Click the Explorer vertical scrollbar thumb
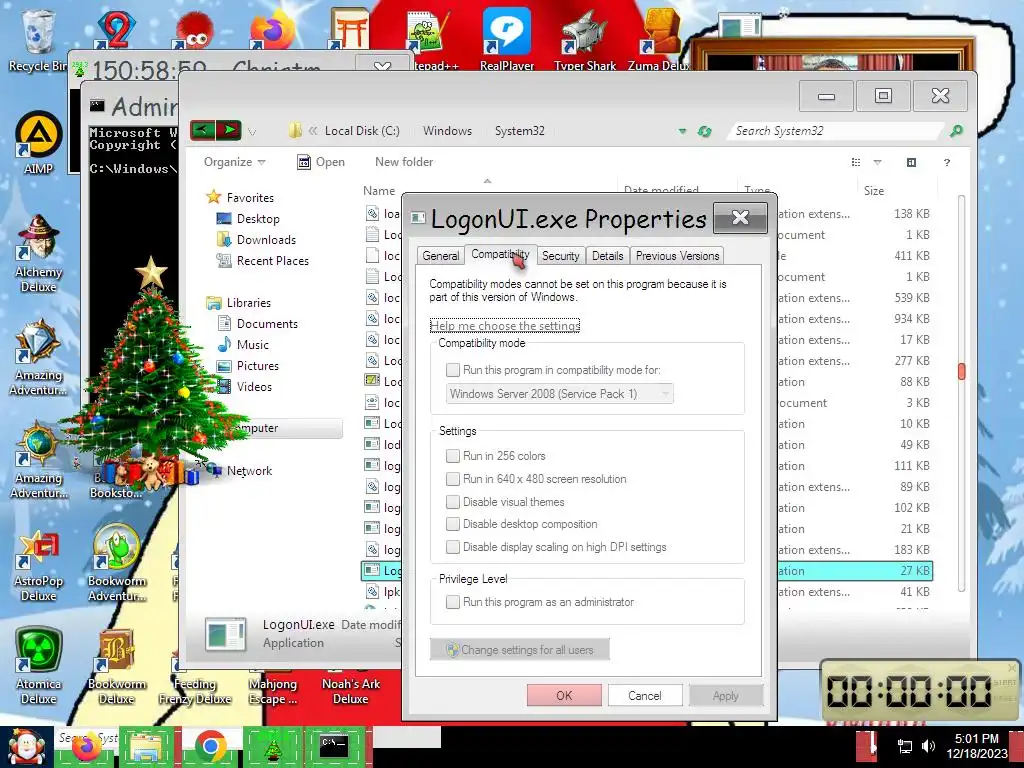1024x768 pixels. [961, 371]
